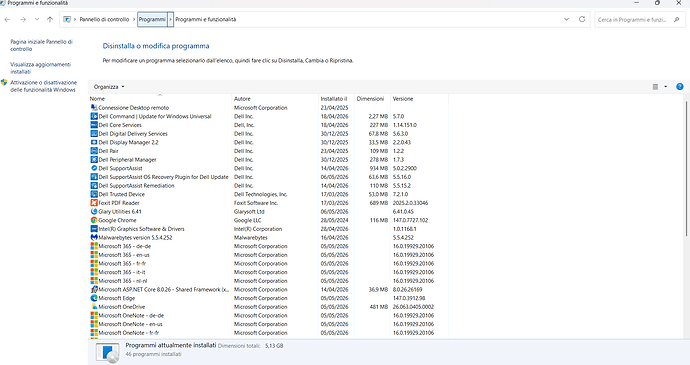Sort by Versione column header
This screenshot has width=690, height=365.
pyautogui.click(x=419, y=99)
